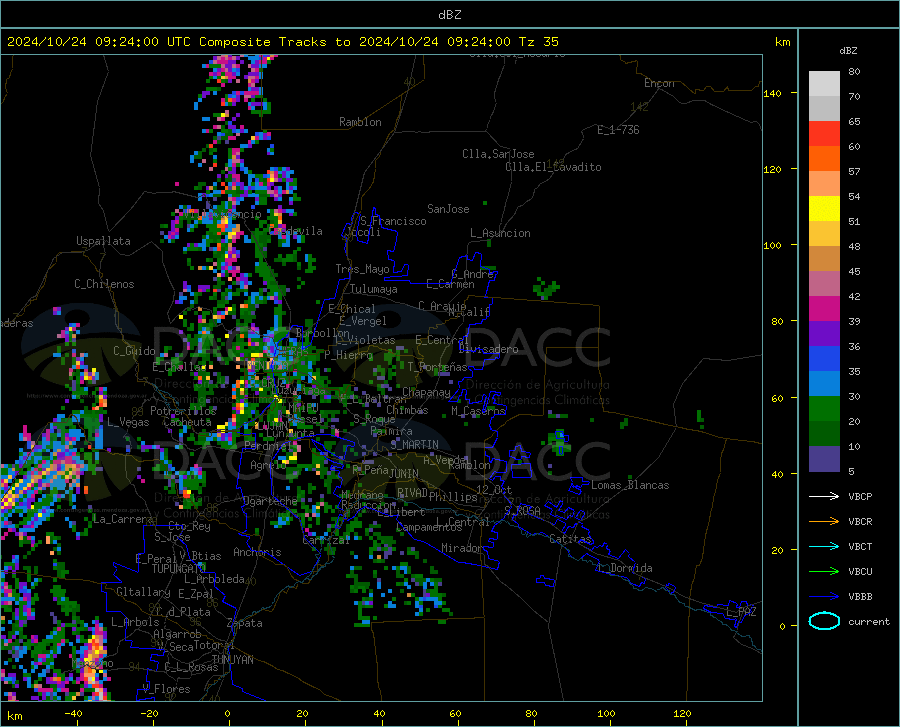Click the 'Zapata' map label
This screenshot has height=727, width=900.
(245, 623)
